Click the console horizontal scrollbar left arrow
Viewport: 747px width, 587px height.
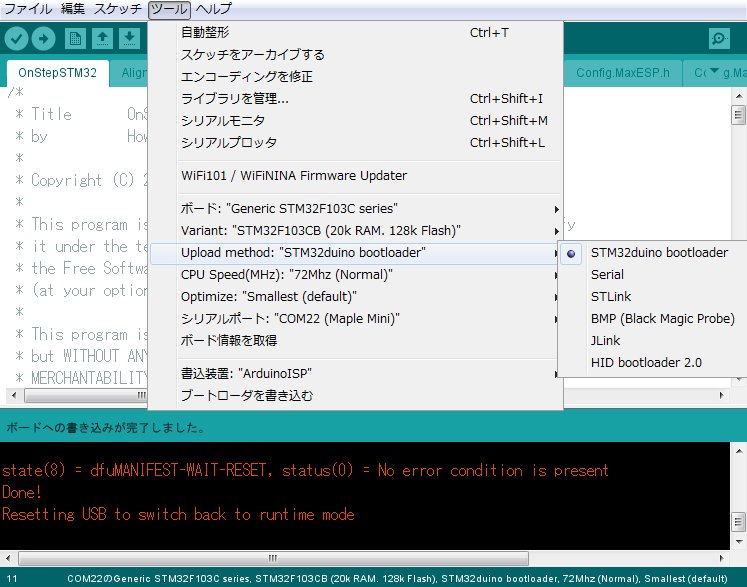8,558
